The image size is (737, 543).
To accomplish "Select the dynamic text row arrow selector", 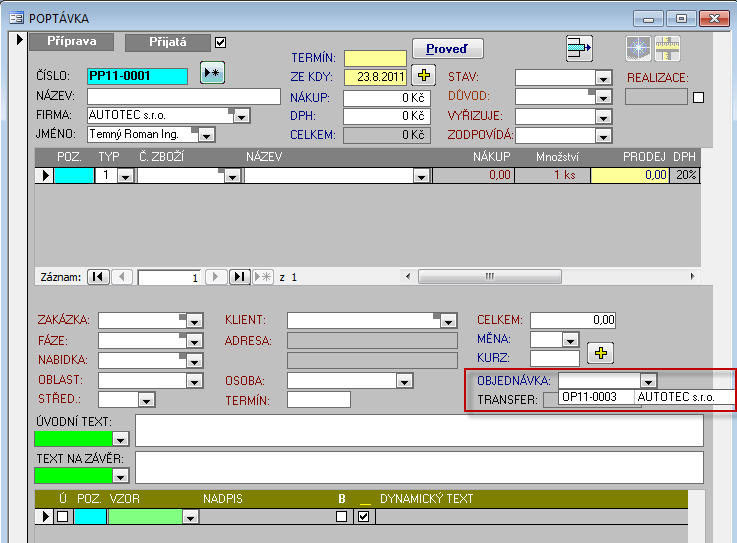I will tap(45, 517).
